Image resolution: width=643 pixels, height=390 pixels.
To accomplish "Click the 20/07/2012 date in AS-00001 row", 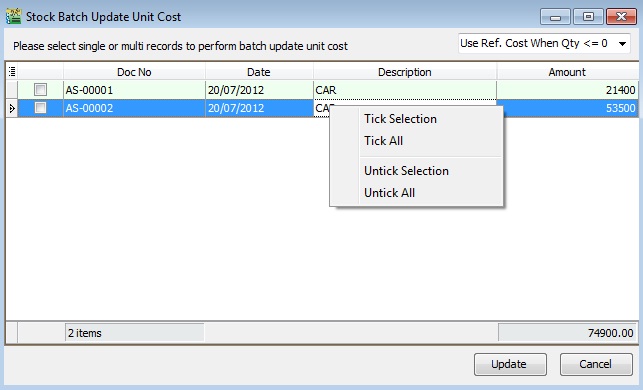I will [259, 90].
